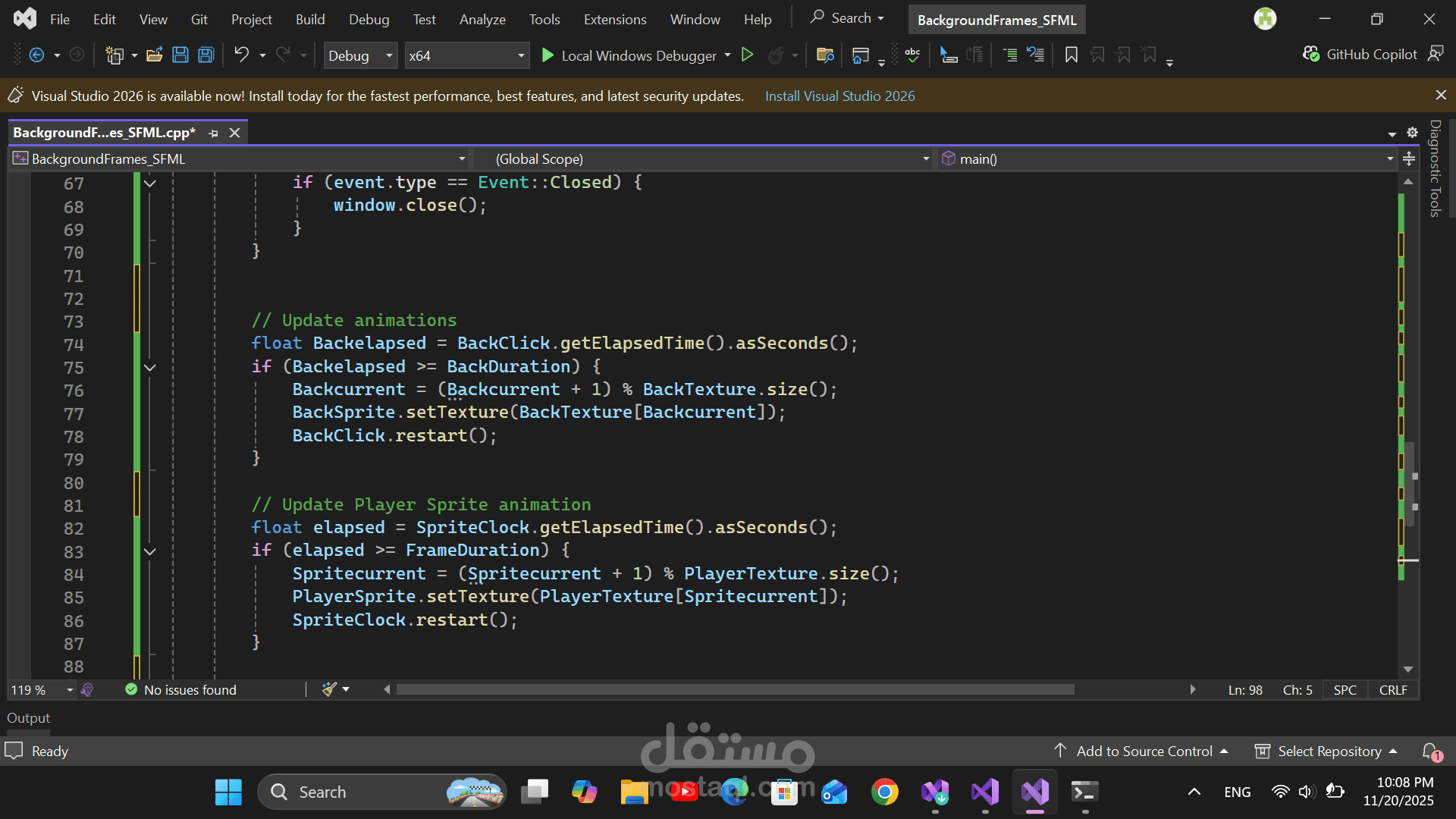
Task: Open the Extensions menu
Action: 614,19
